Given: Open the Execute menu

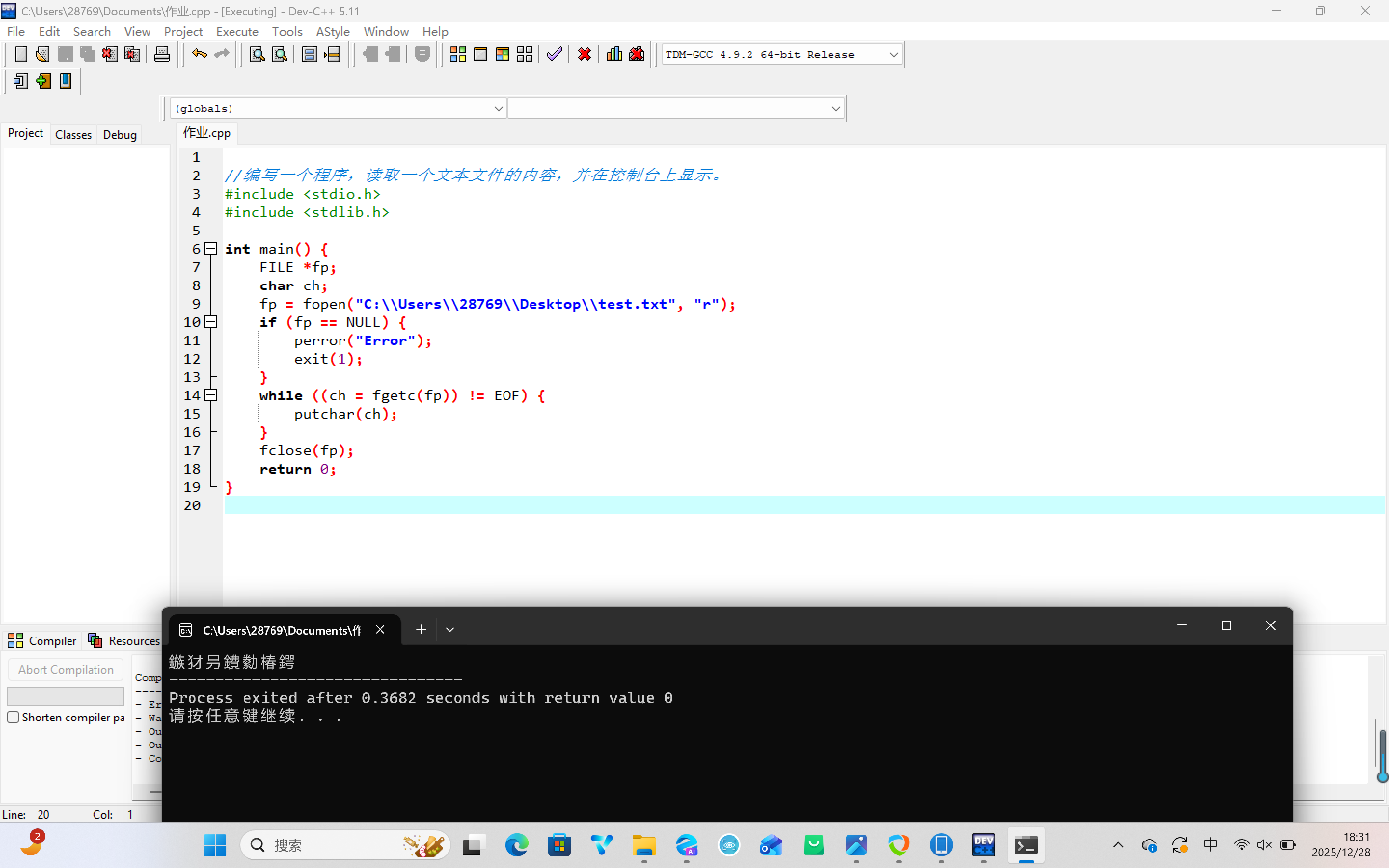Looking at the screenshot, I should [236, 31].
